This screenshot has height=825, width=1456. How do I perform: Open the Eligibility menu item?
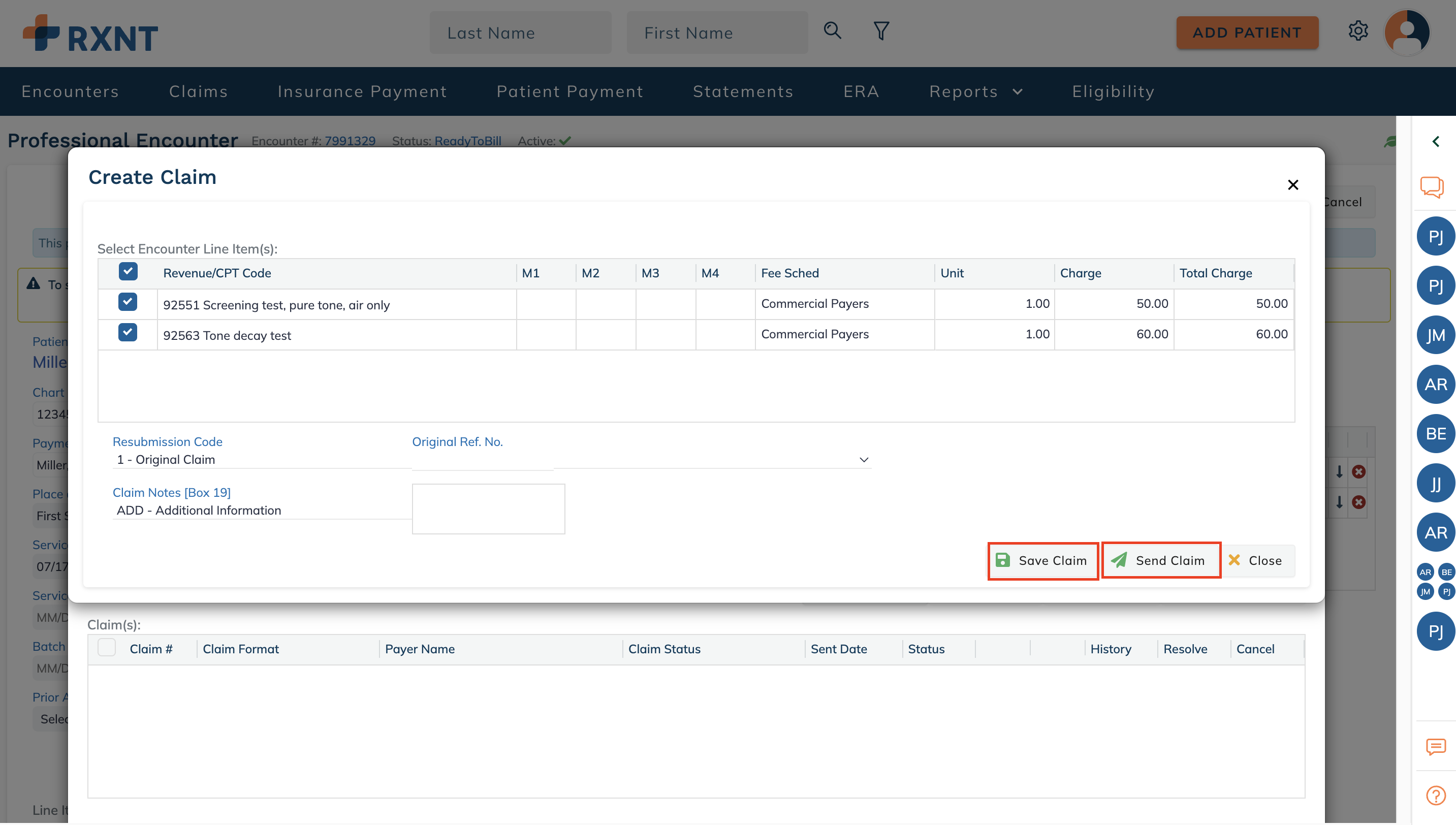1113,91
